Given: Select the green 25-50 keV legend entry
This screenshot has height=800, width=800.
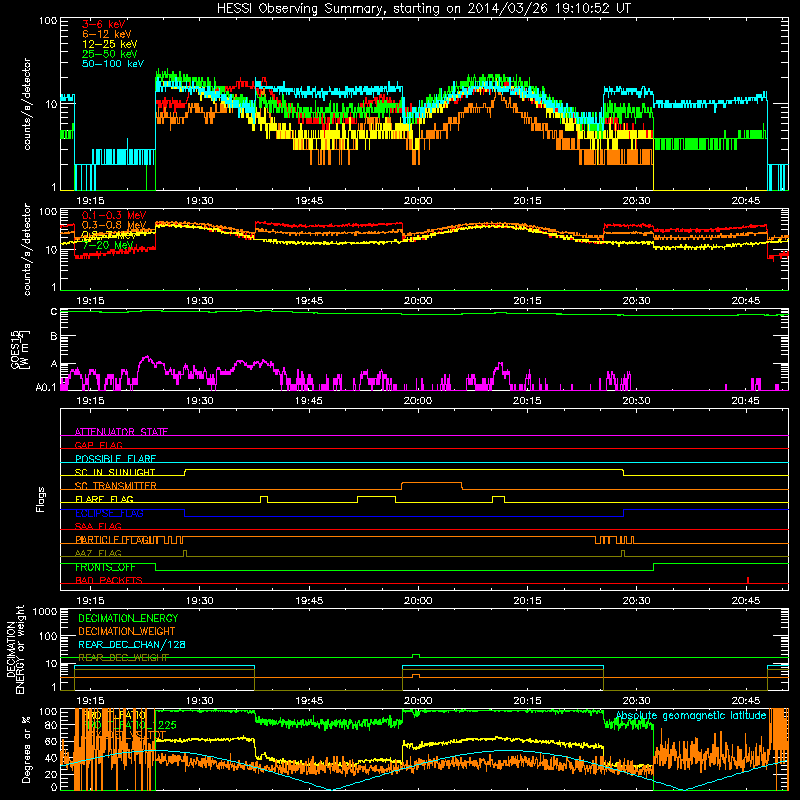Looking at the screenshot, I should pos(110,54).
